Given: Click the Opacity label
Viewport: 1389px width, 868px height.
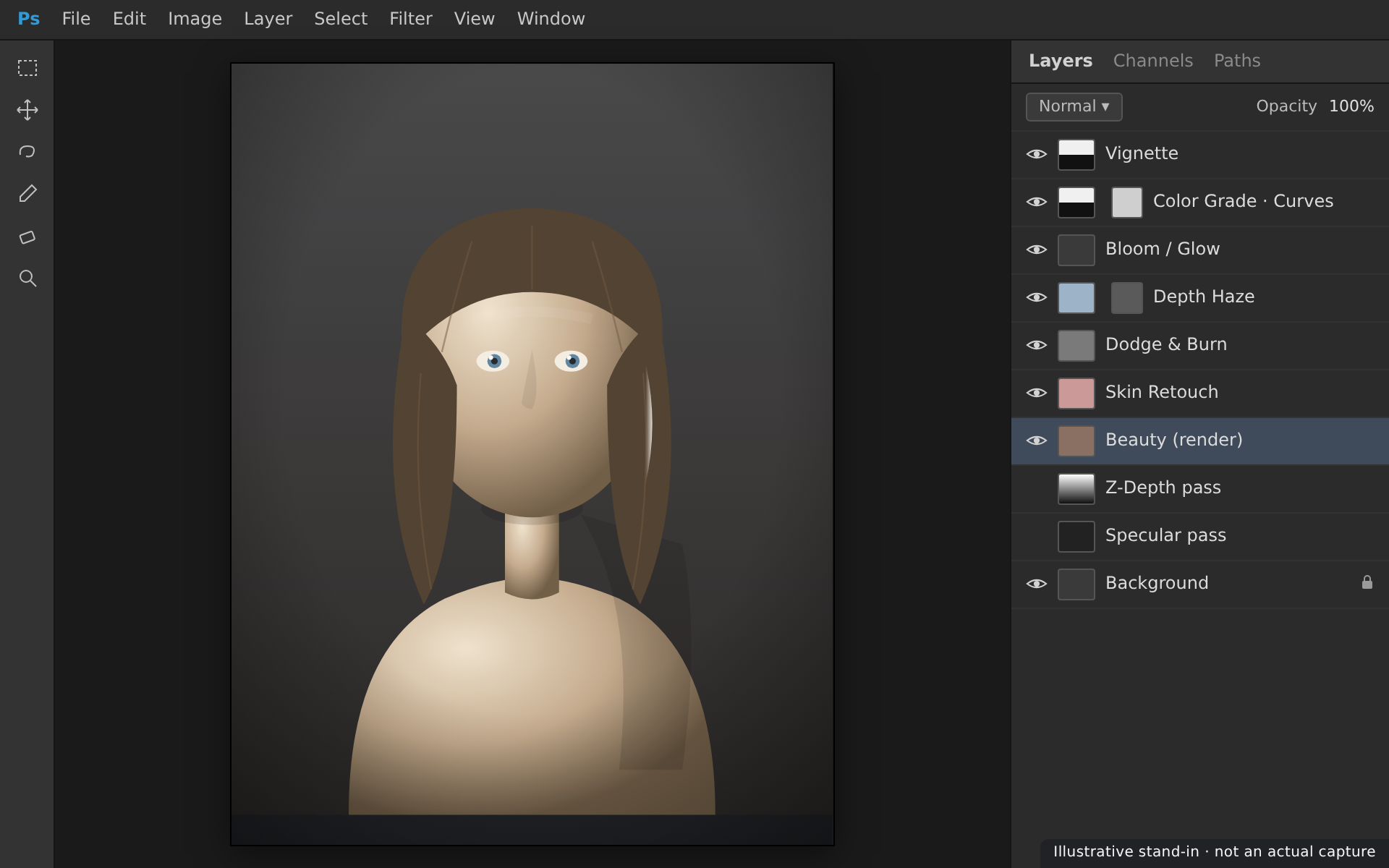Looking at the screenshot, I should click(x=1286, y=106).
